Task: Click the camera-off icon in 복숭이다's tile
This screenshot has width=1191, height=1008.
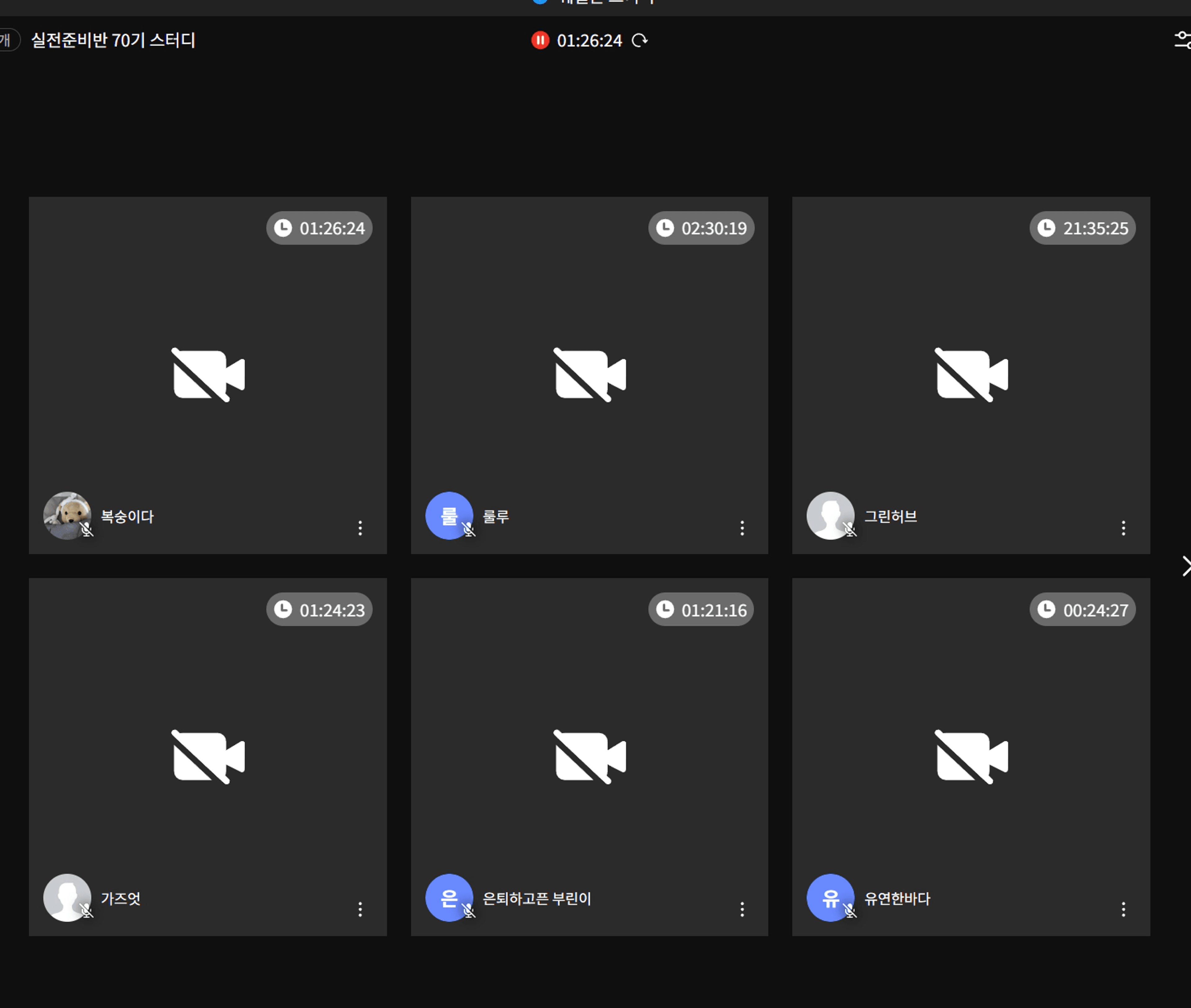Action: [209, 374]
